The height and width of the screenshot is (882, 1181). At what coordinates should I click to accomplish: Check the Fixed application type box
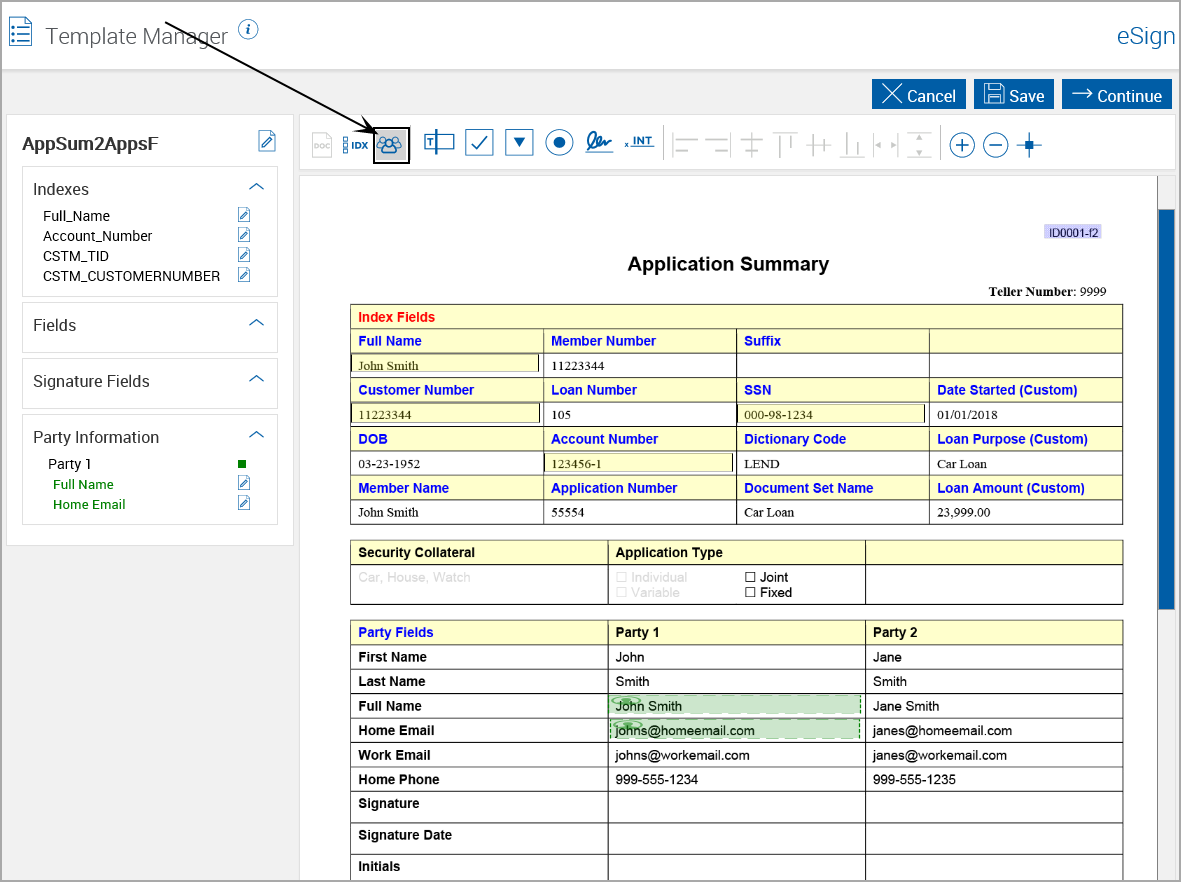(x=750, y=592)
